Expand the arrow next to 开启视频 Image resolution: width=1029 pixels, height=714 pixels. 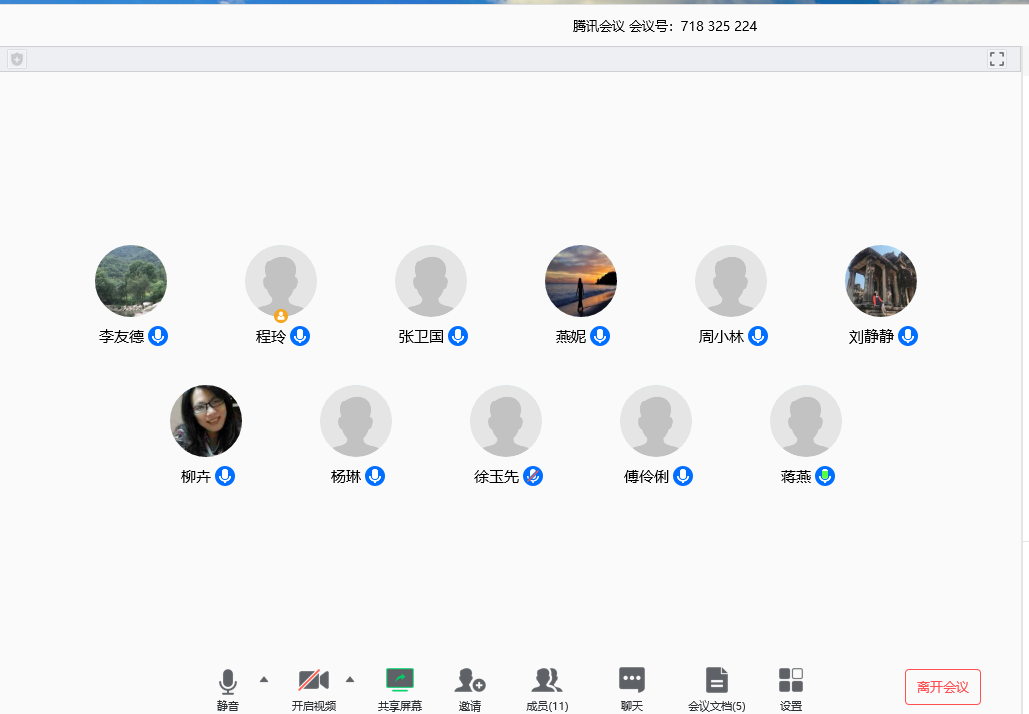coord(350,679)
